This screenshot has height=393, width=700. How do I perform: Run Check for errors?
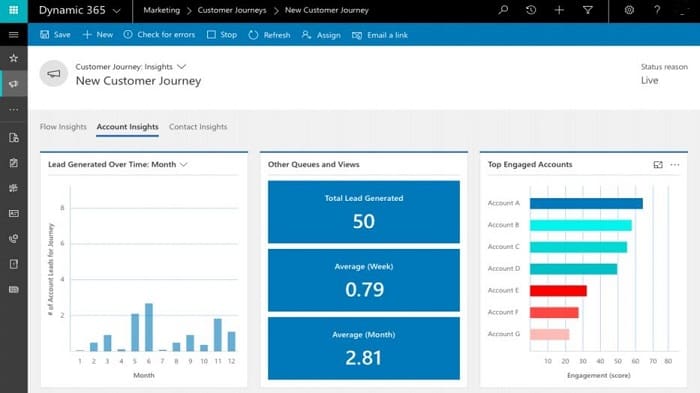point(159,34)
